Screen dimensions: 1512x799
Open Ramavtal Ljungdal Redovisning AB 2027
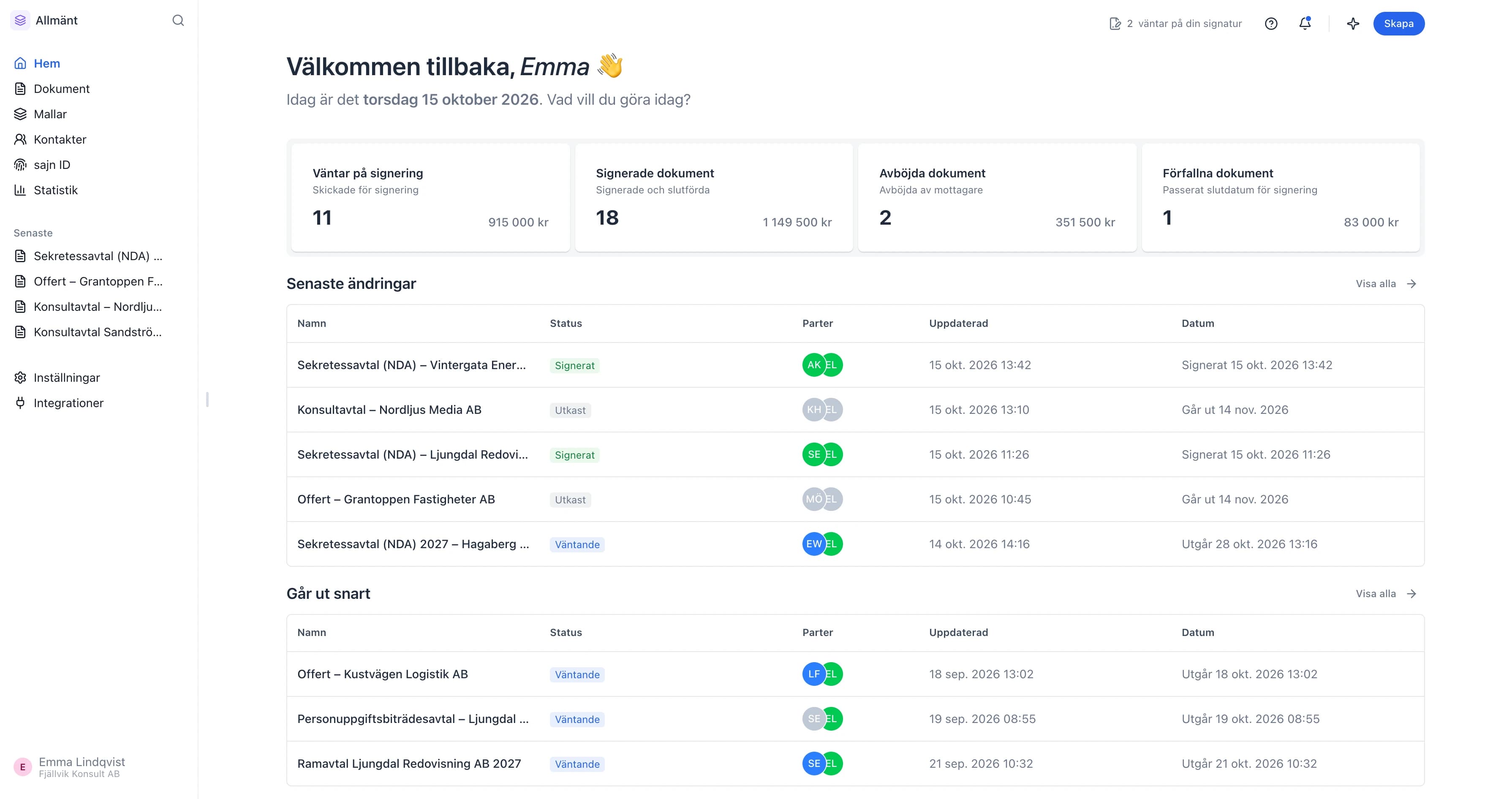[x=855, y=764]
